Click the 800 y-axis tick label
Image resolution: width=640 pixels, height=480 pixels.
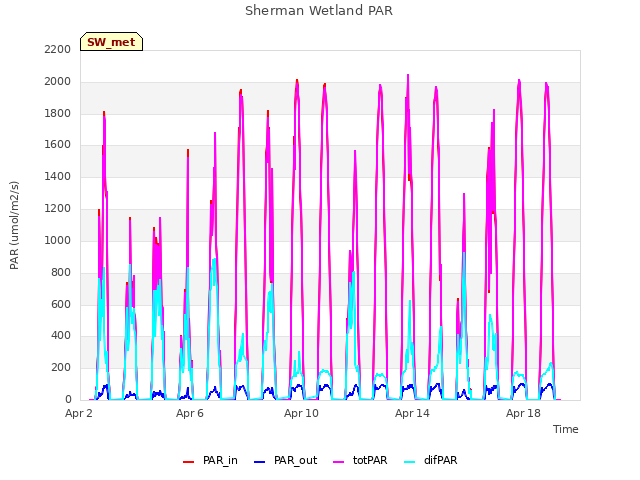pyautogui.click(x=61, y=273)
